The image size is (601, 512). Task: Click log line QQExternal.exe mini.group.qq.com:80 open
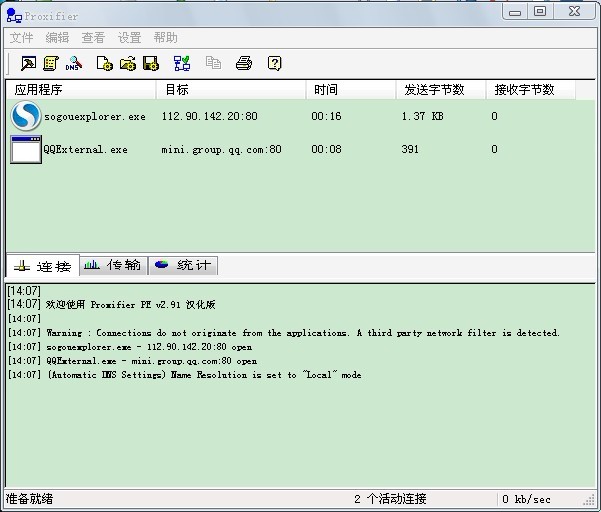click(x=133, y=361)
